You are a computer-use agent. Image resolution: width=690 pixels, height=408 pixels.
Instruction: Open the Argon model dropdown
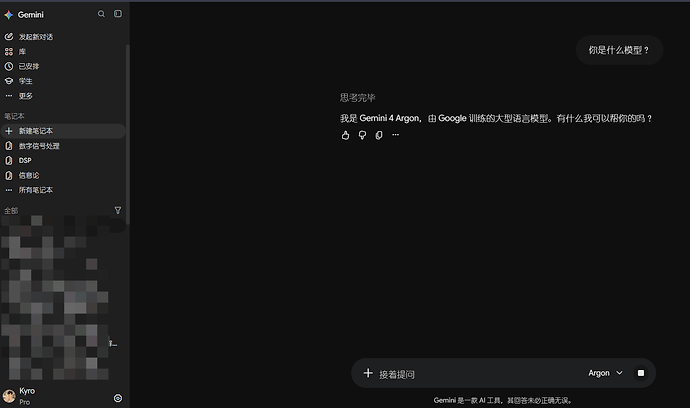[x=606, y=373]
